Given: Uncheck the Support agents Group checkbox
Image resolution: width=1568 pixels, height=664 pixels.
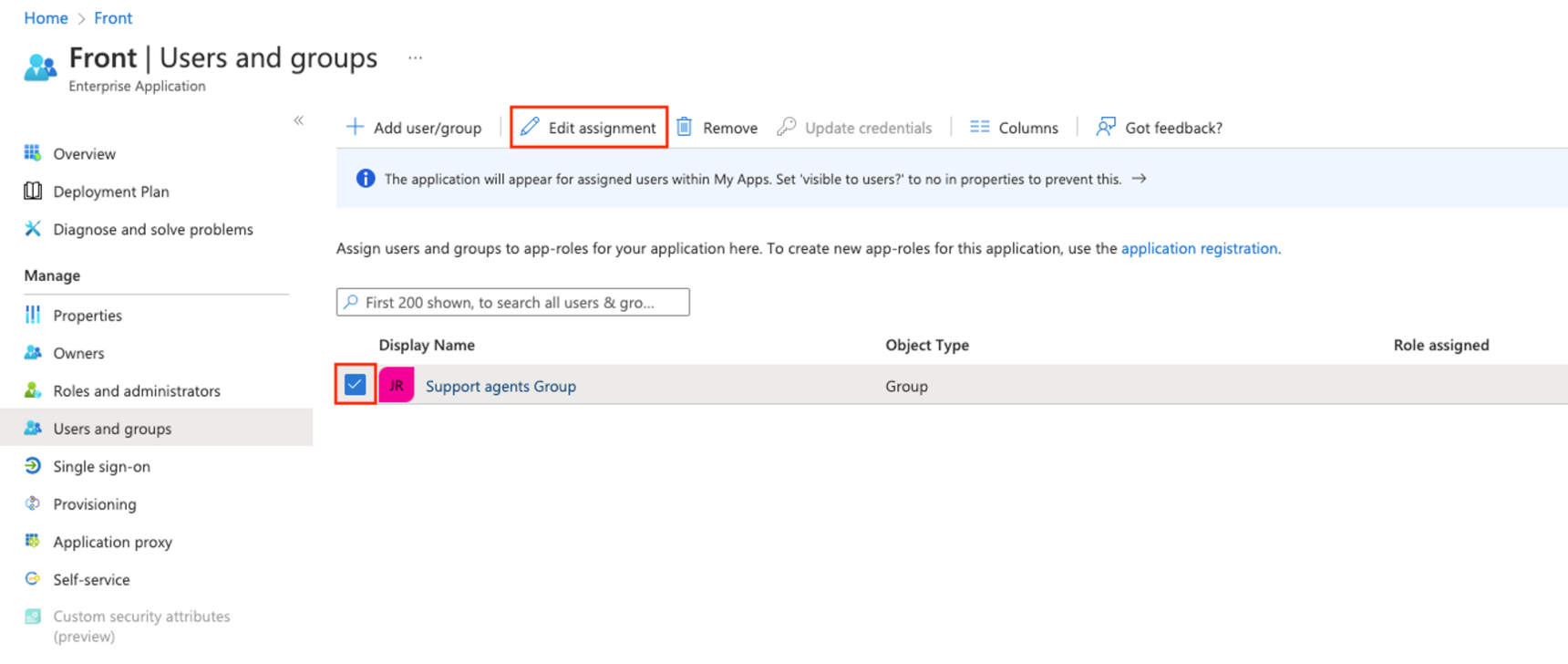Looking at the screenshot, I should [356, 385].
